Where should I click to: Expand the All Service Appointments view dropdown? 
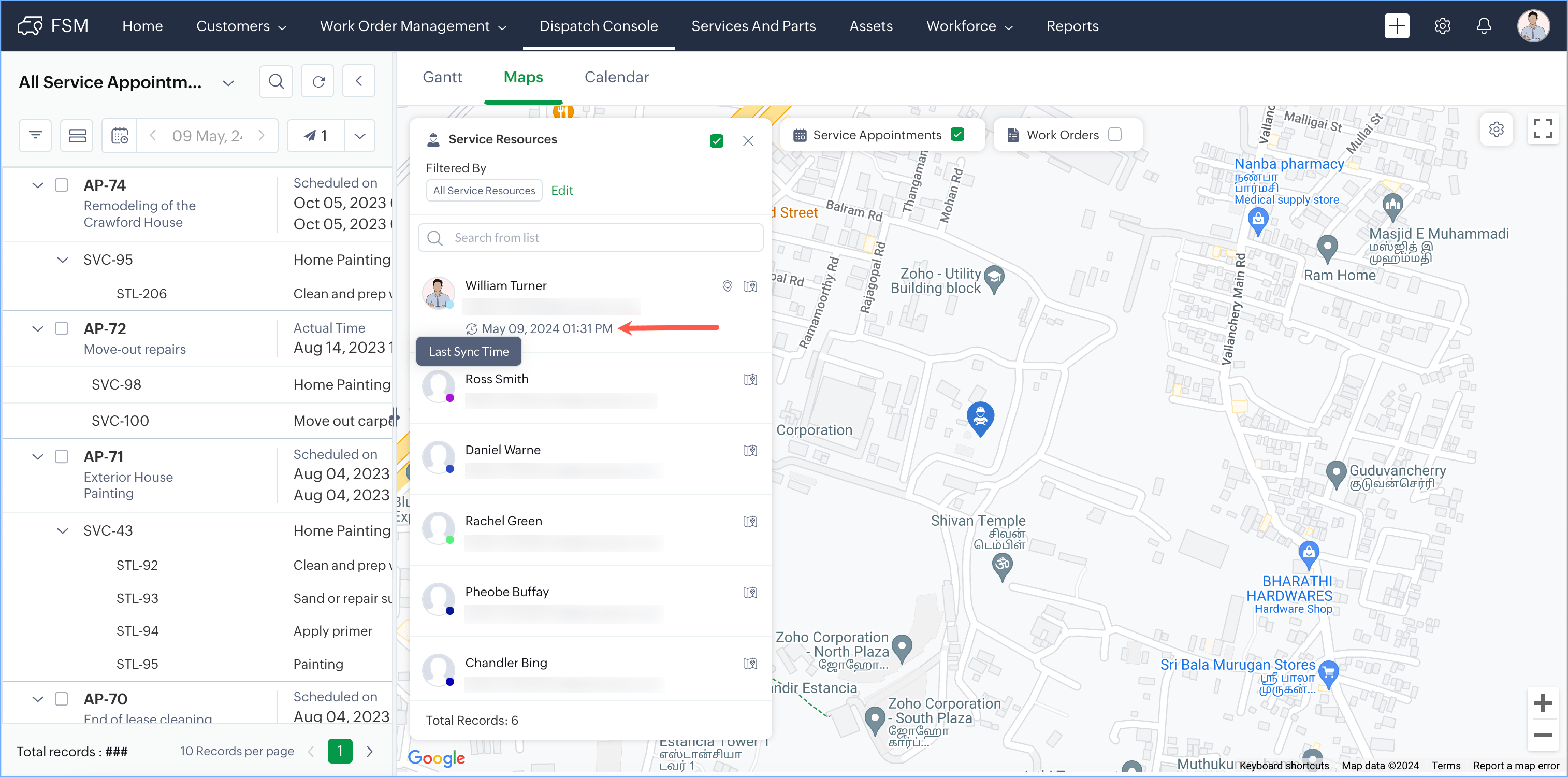(228, 83)
